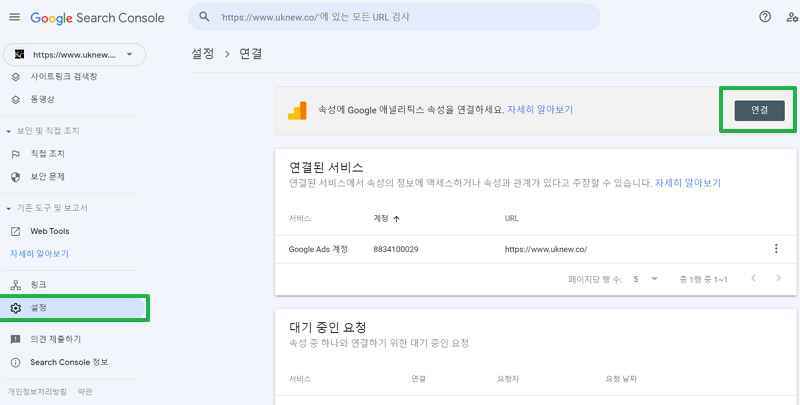Viewport: 800px width, 405px height.
Task: Click the external link icon for Web Tools
Action: click(16, 231)
